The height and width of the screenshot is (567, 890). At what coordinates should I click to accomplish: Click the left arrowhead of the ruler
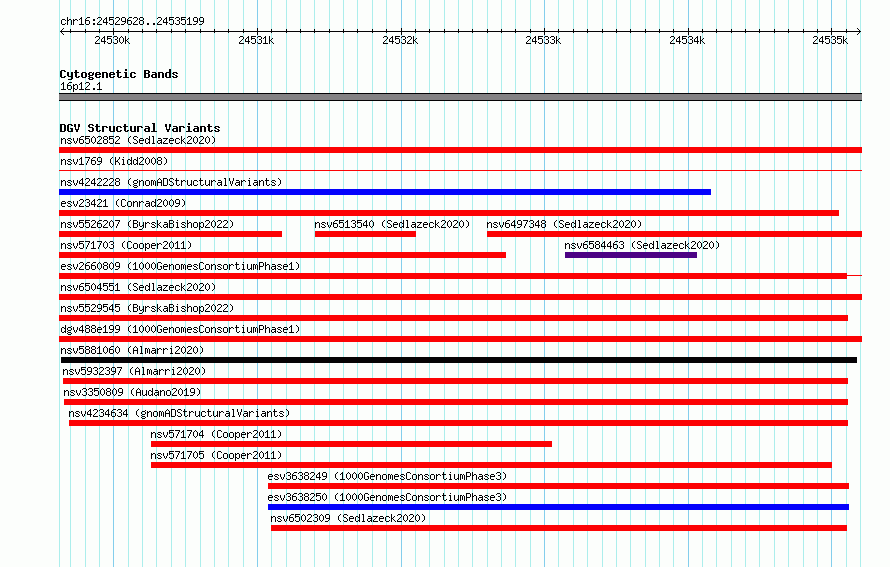tap(62, 31)
